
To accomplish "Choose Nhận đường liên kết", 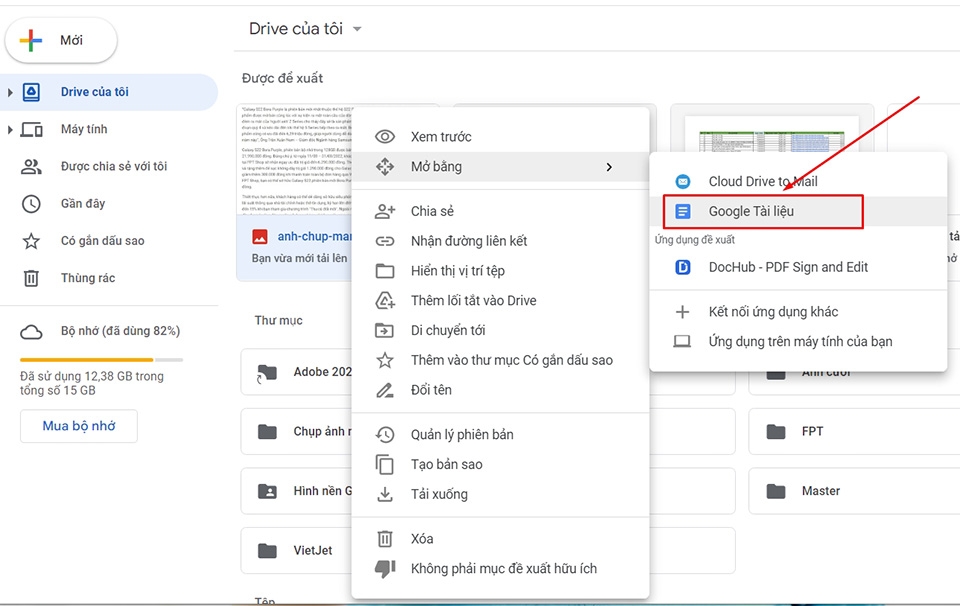I will [500, 241].
